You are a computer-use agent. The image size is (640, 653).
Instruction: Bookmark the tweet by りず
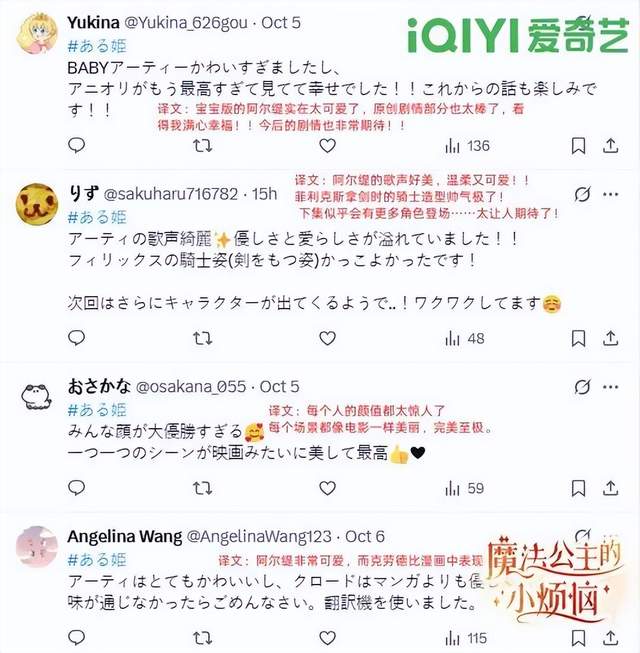coord(578,338)
